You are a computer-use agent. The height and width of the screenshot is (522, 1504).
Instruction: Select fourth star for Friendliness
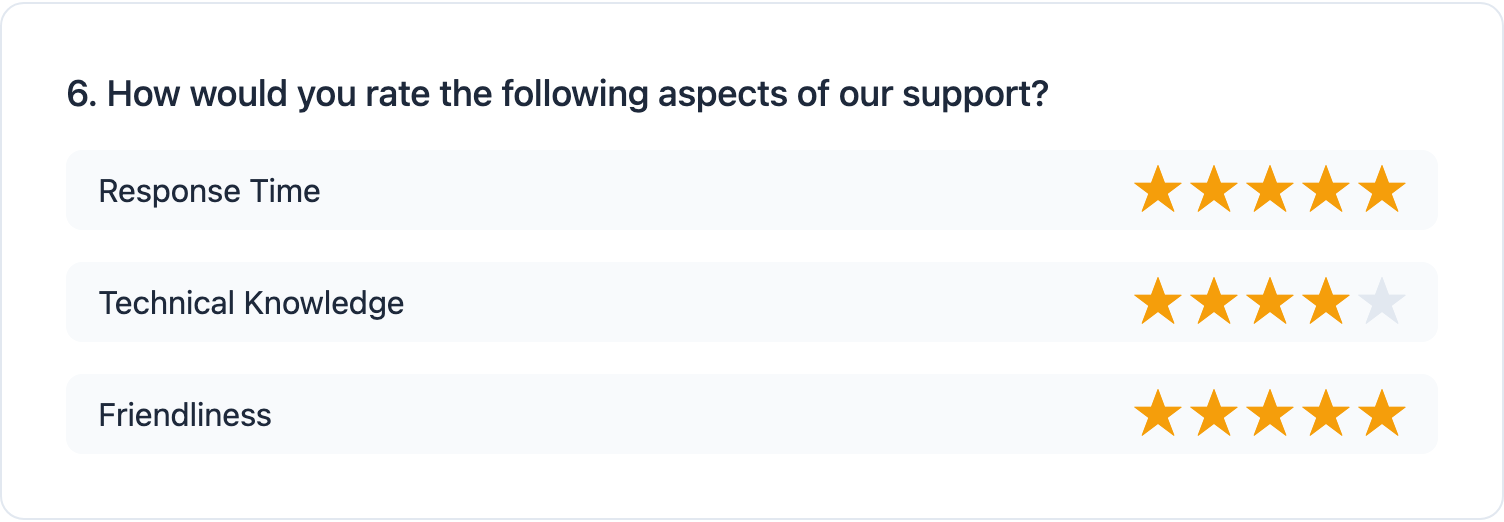point(1326,414)
